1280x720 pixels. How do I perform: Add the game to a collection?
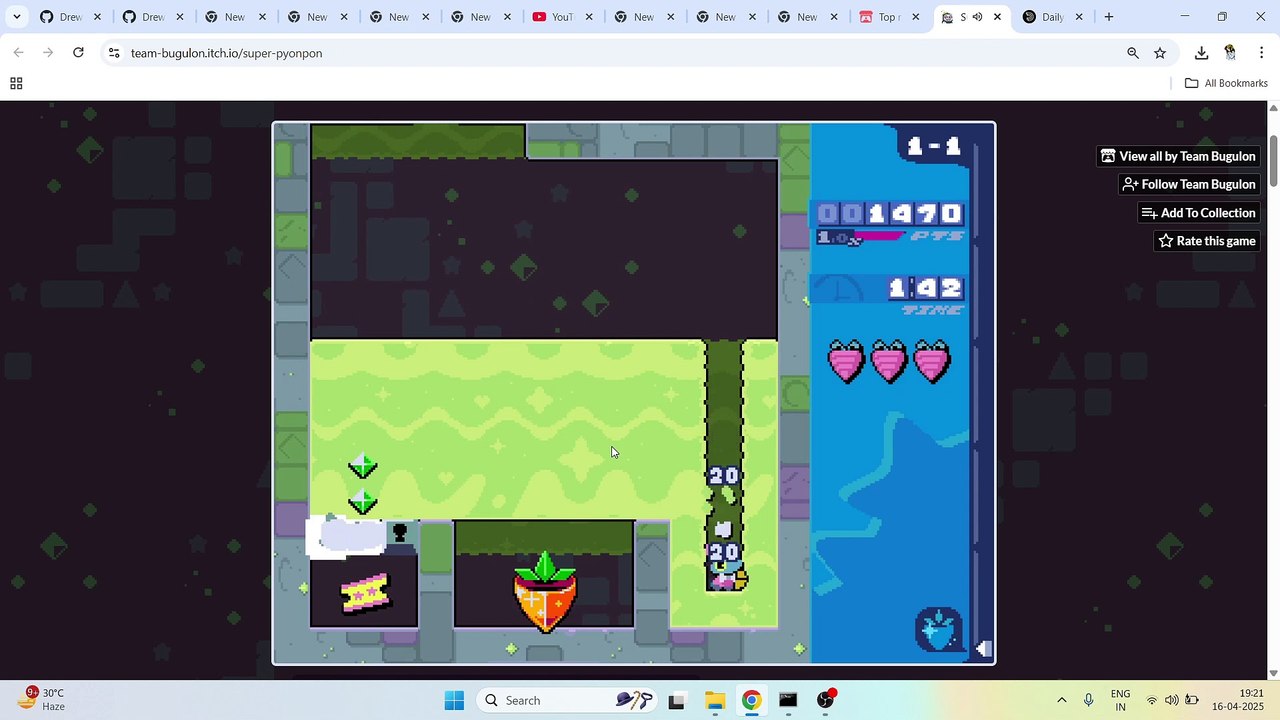click(1199, 213)
